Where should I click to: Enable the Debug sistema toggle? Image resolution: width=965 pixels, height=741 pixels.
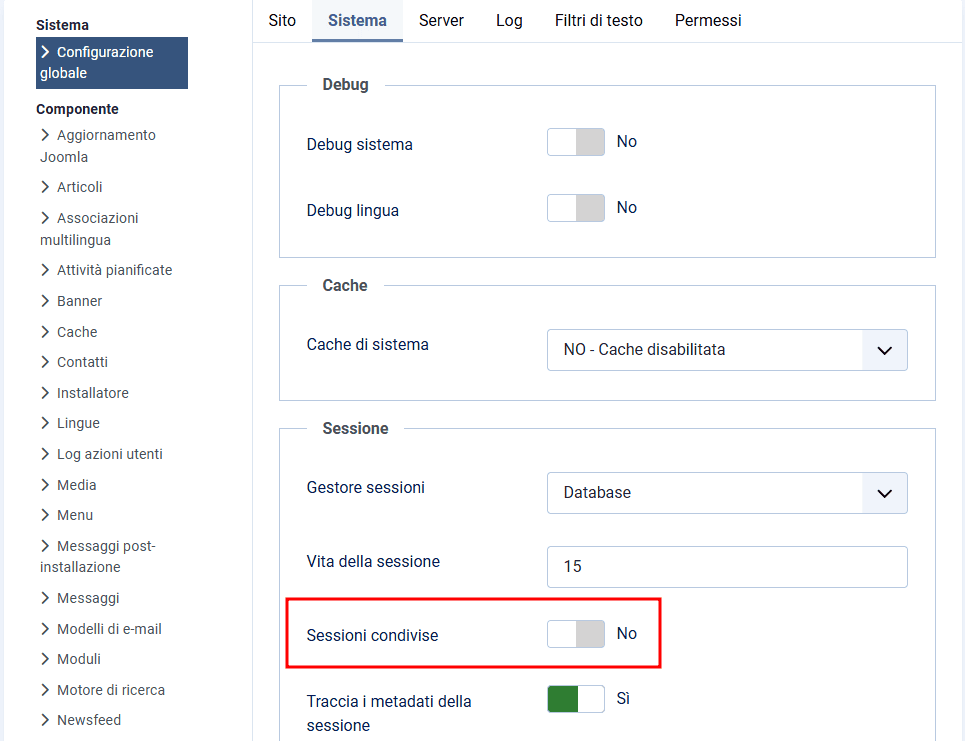point(576,142)
